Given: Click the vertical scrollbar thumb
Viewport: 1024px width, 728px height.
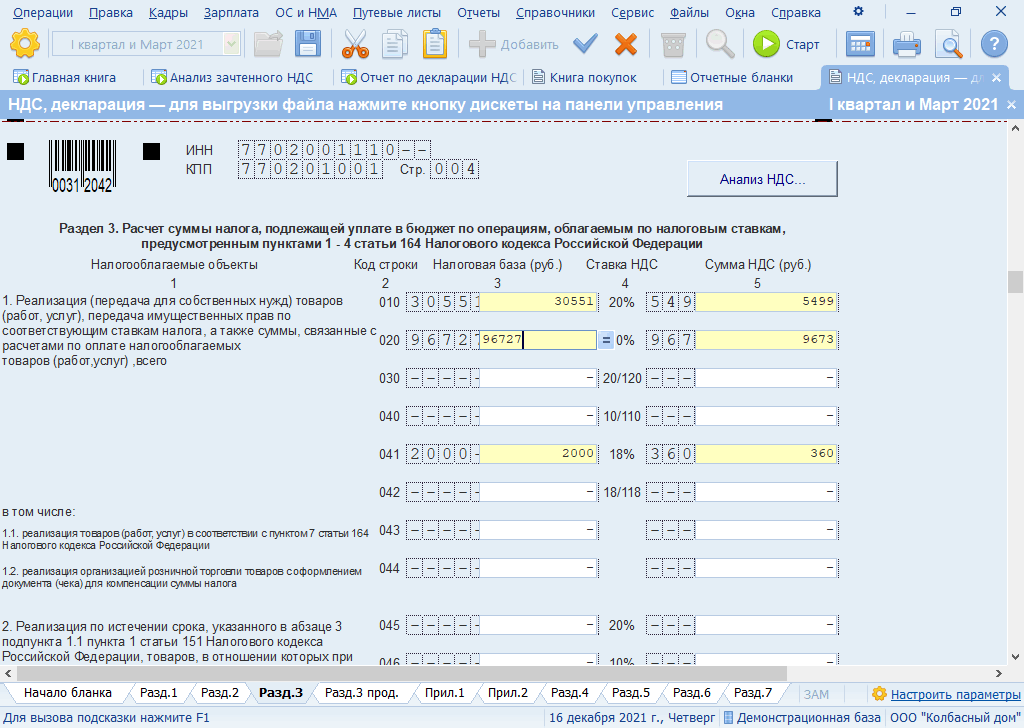Looking at the screenshot, I should (x=1015, y=283).
